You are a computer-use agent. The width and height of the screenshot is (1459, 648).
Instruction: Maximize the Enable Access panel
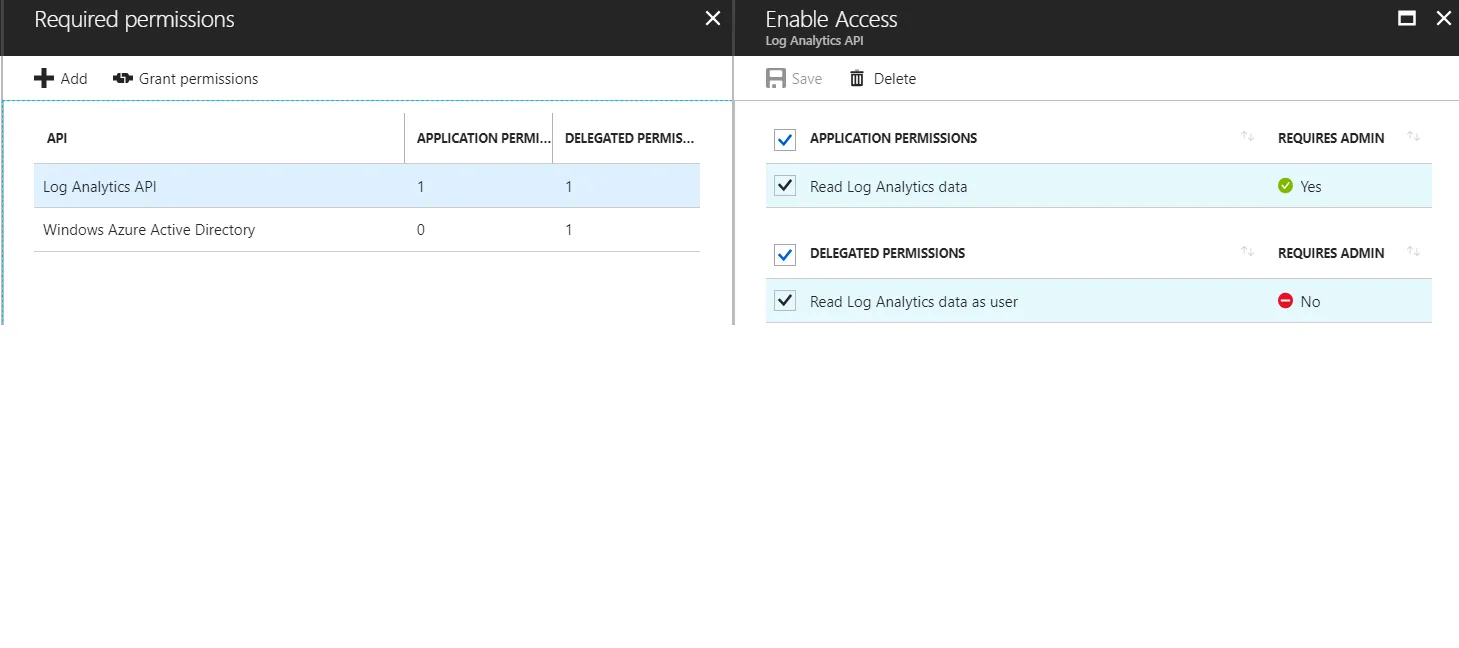[x=1407, y=19]
